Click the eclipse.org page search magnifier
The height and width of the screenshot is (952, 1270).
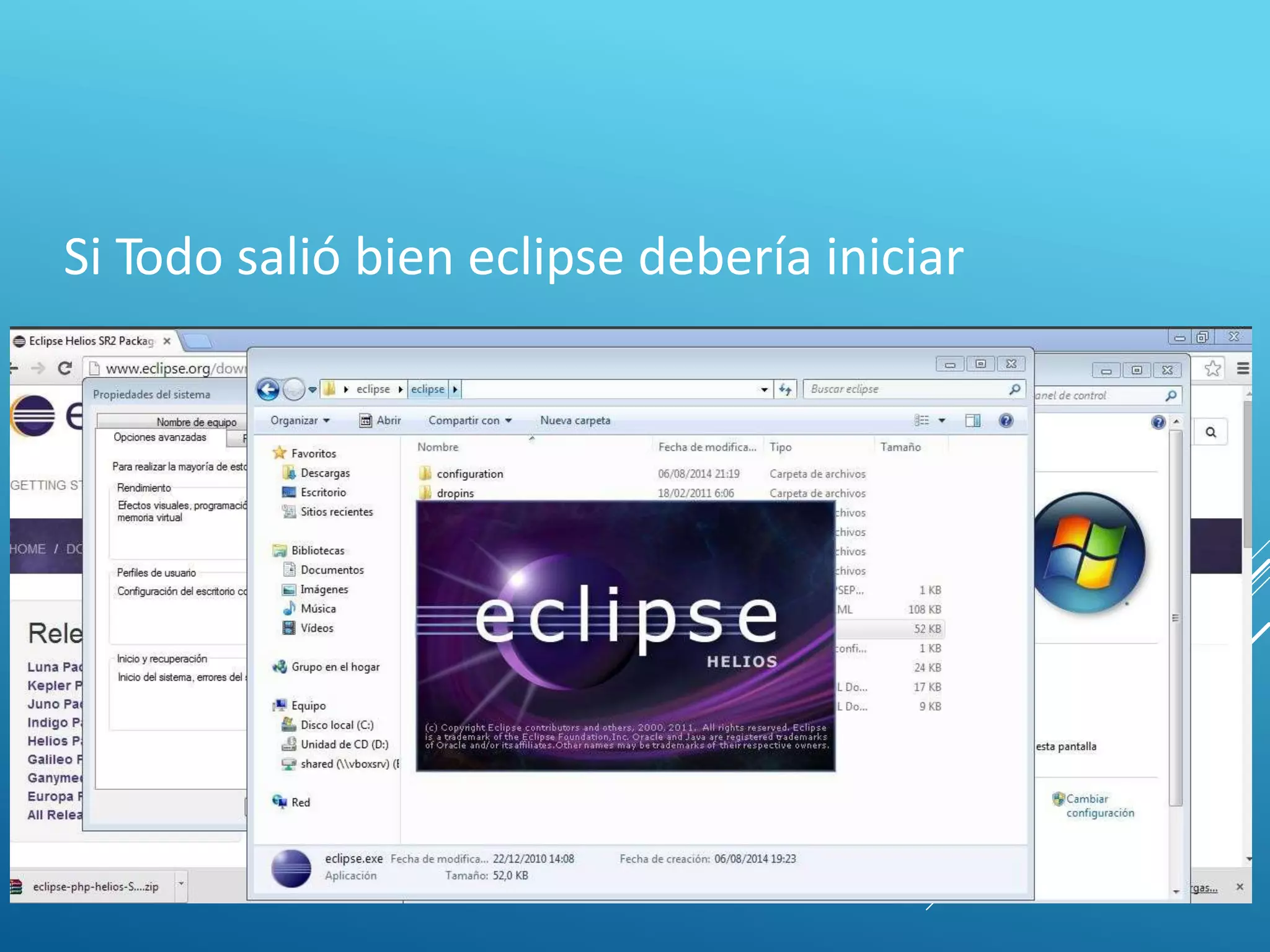tap(1210, 432)
